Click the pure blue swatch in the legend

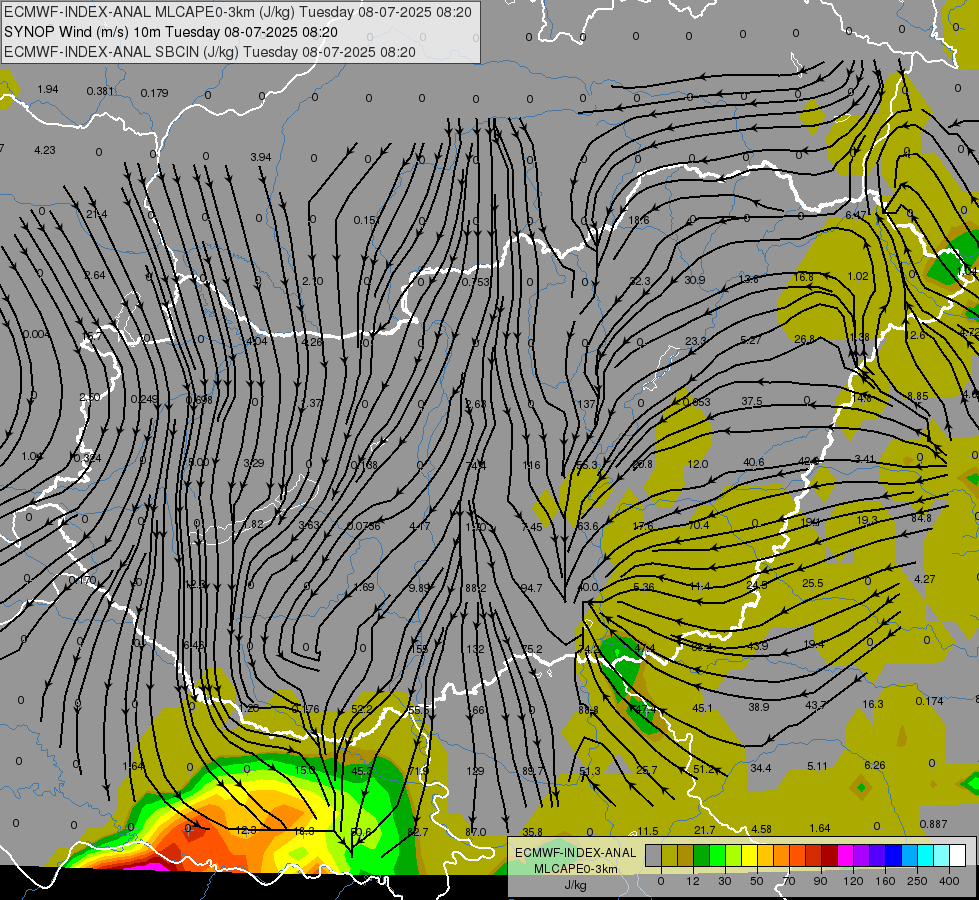(x=893, y=856)
